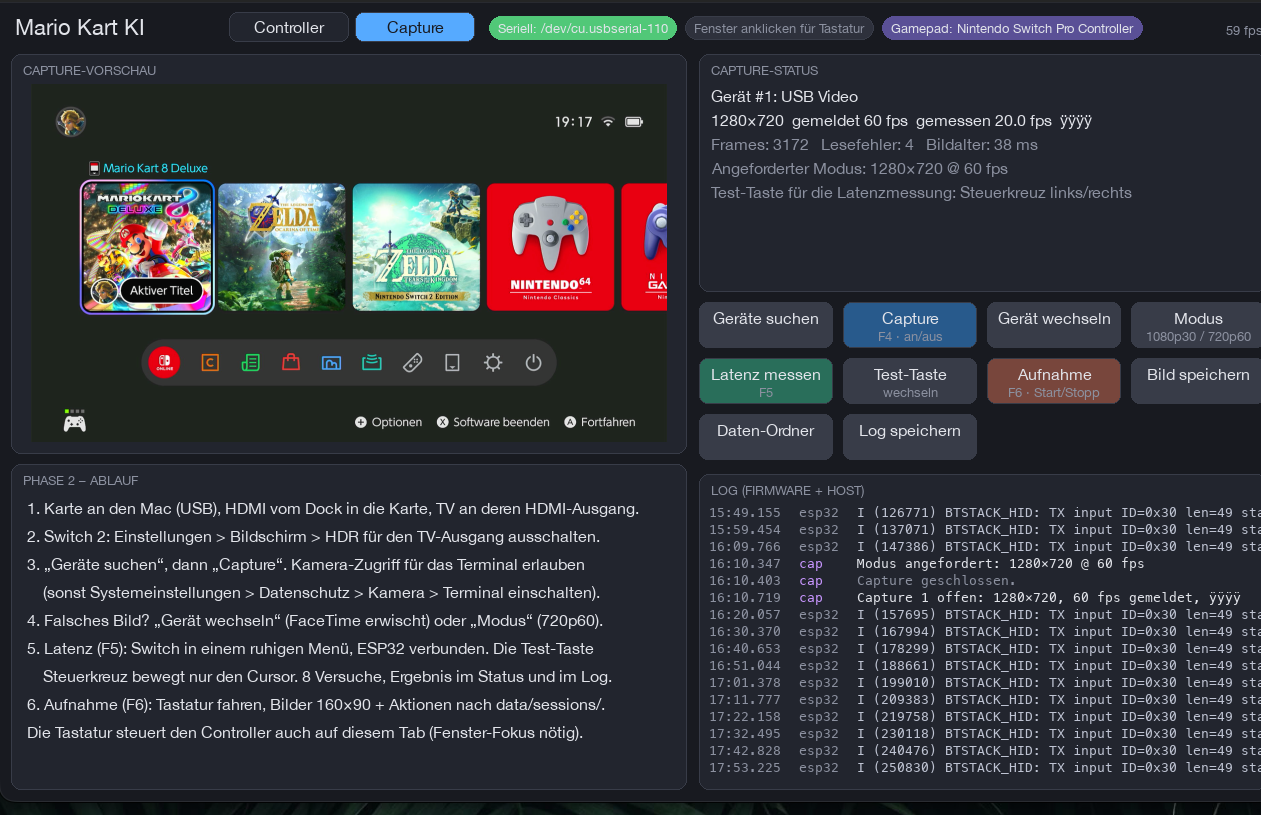Open the virtual game card icon

(x=452, y=363)
